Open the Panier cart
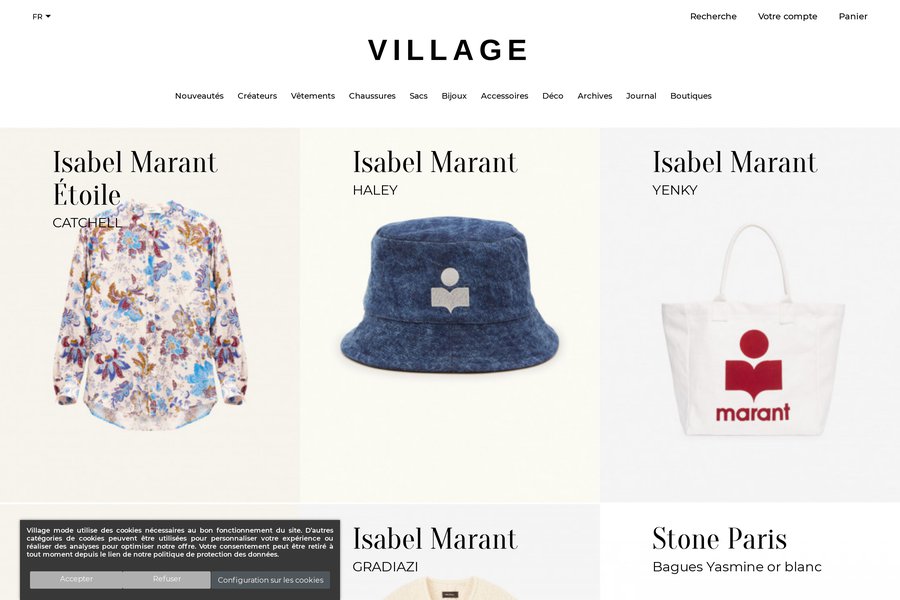 pyautogui.click(x=852, y=16)
